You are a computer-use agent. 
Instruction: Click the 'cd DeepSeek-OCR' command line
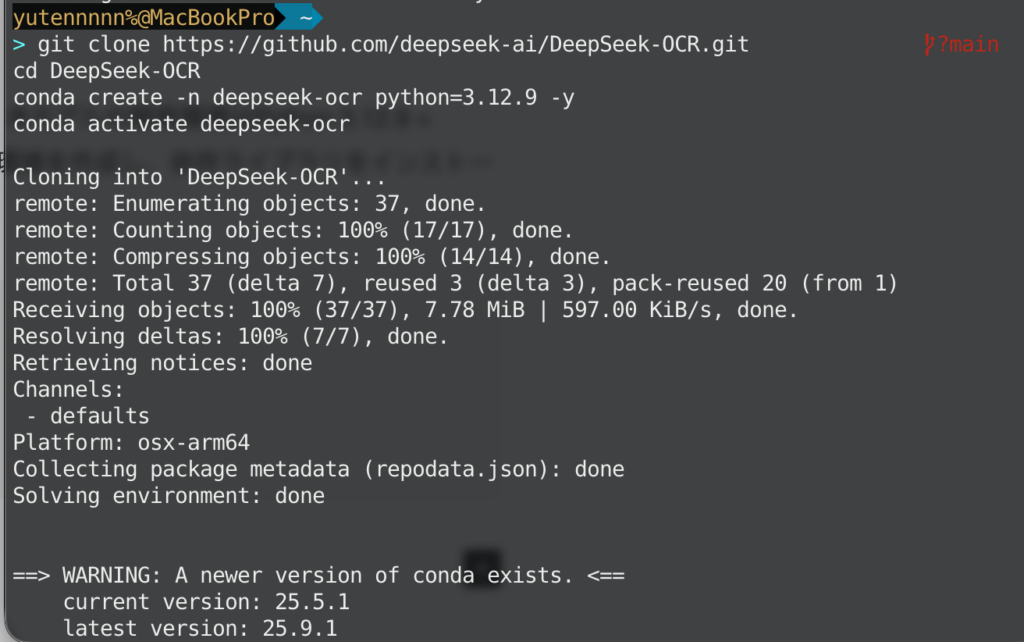(106, 71)
